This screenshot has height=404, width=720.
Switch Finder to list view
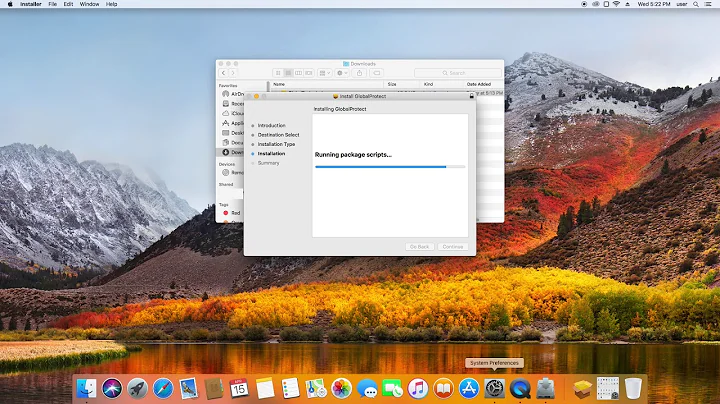288,73
